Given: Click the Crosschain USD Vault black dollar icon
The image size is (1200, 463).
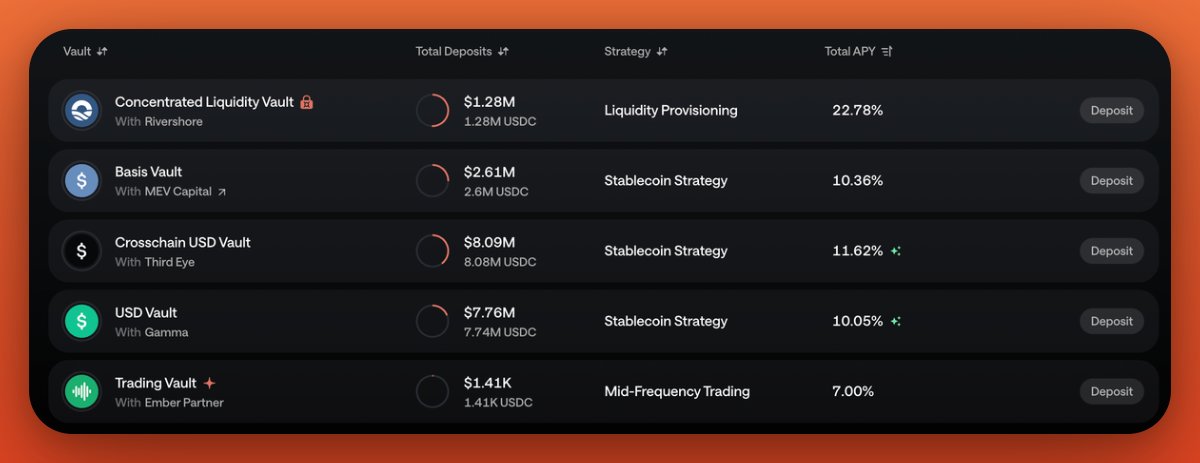Looking at the screenshot, I should [x=81, y=251].
